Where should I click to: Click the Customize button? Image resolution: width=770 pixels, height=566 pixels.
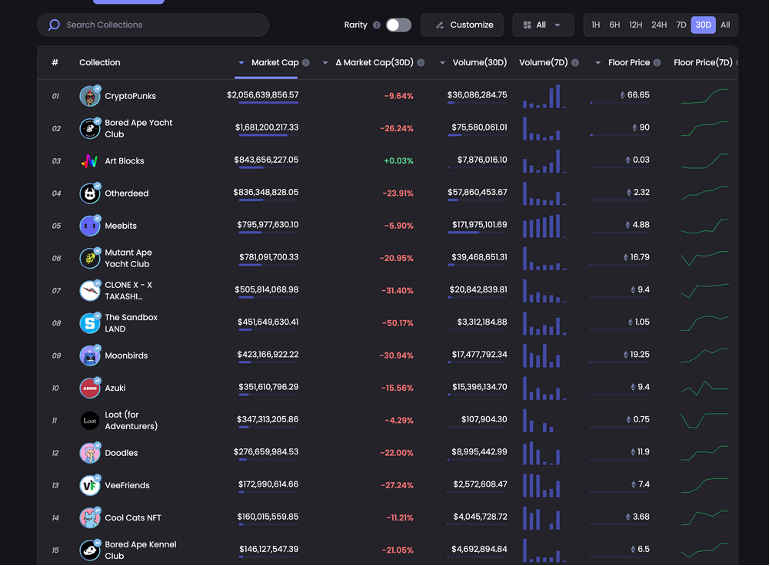click(462, 25)
